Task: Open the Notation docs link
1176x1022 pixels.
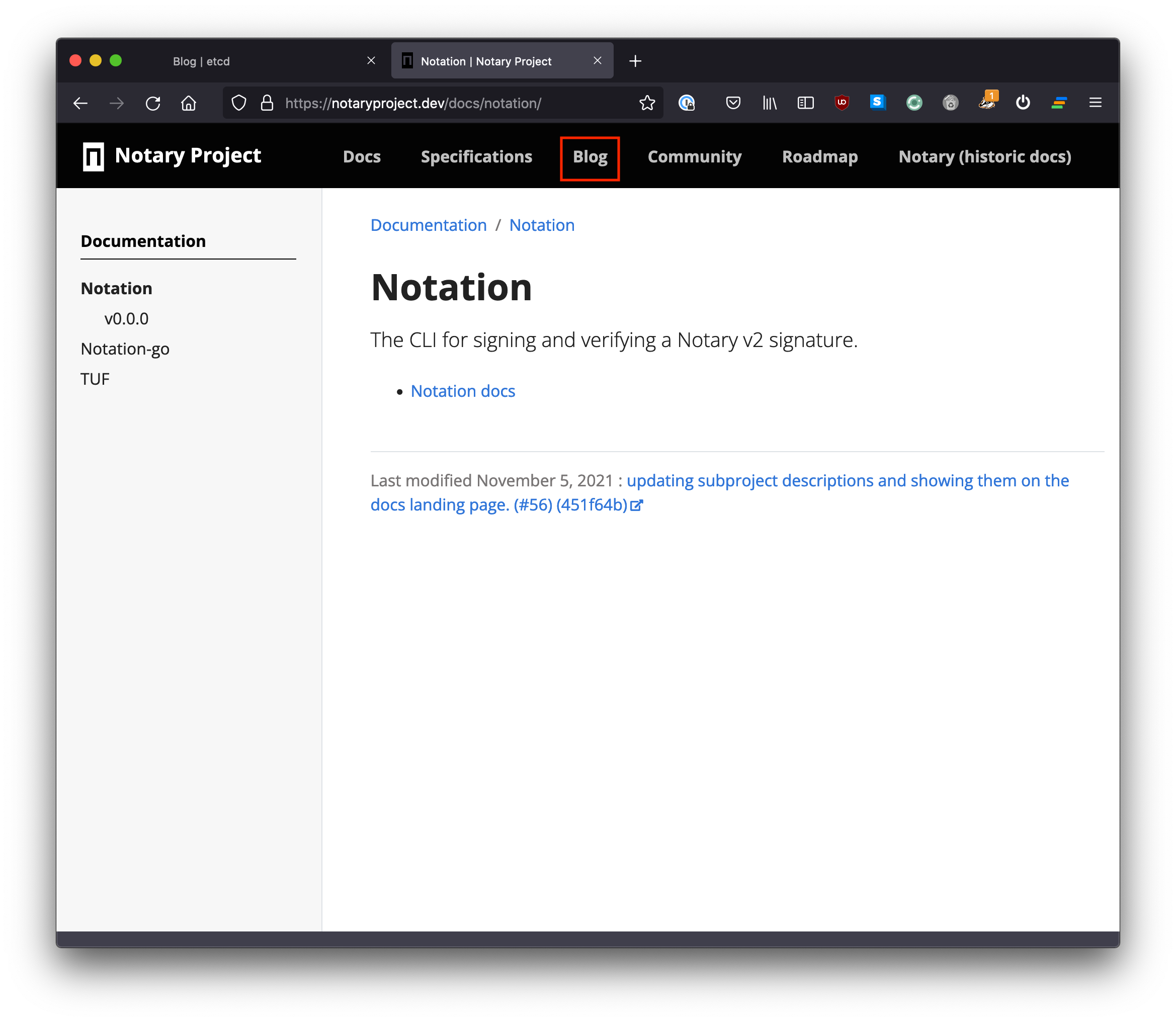Action: point(463,391)
